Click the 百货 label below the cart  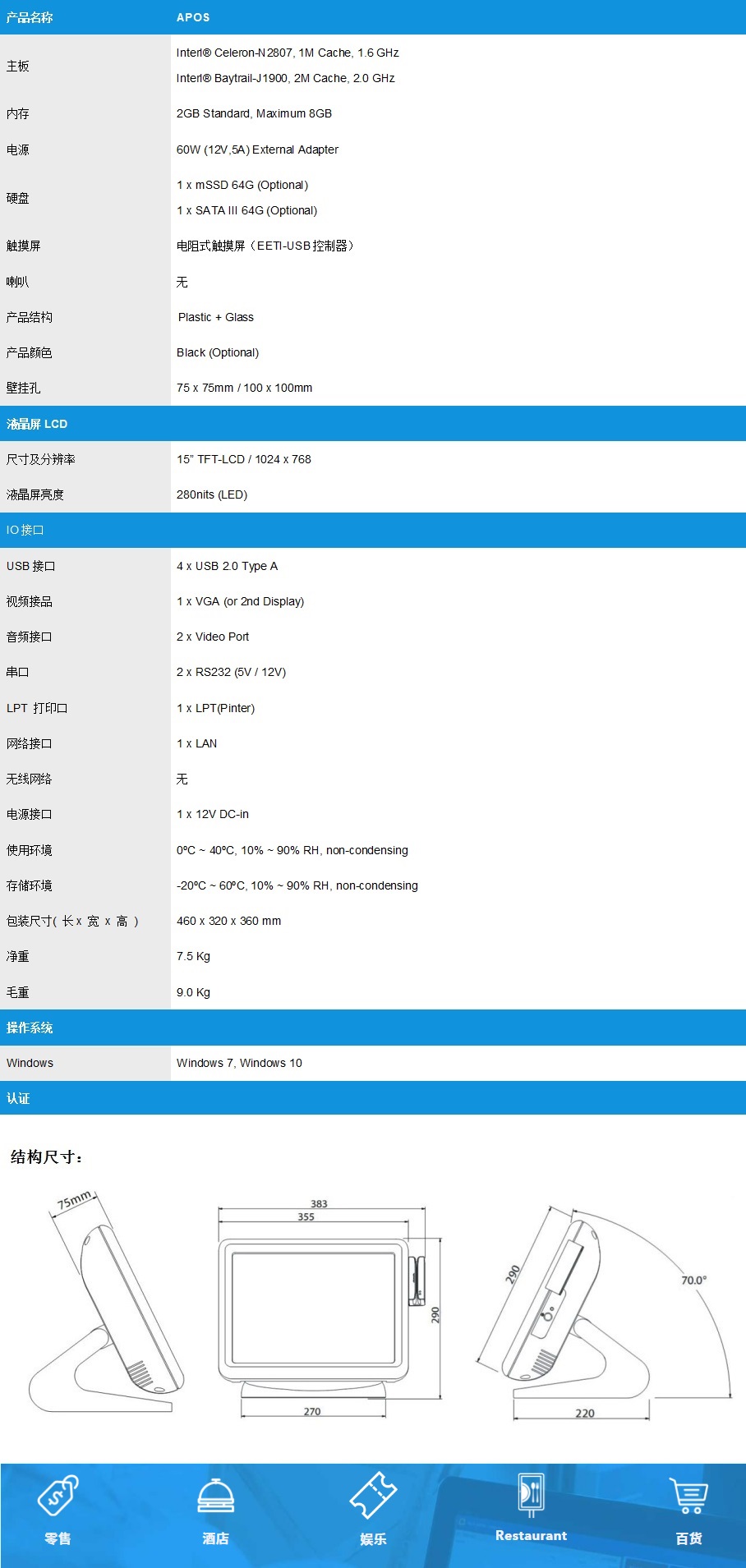(688, 1538)
